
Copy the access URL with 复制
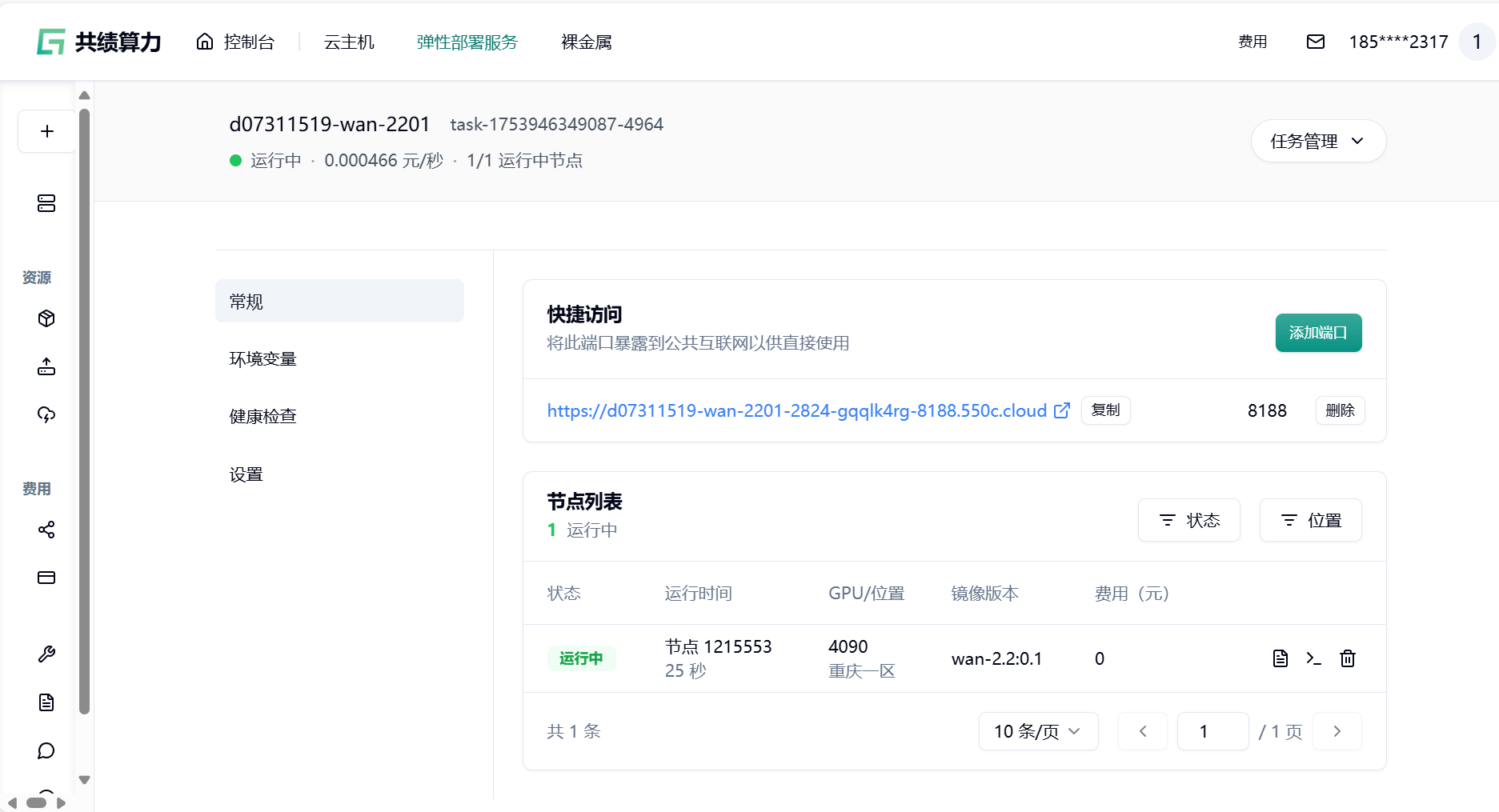(1105, 410)
